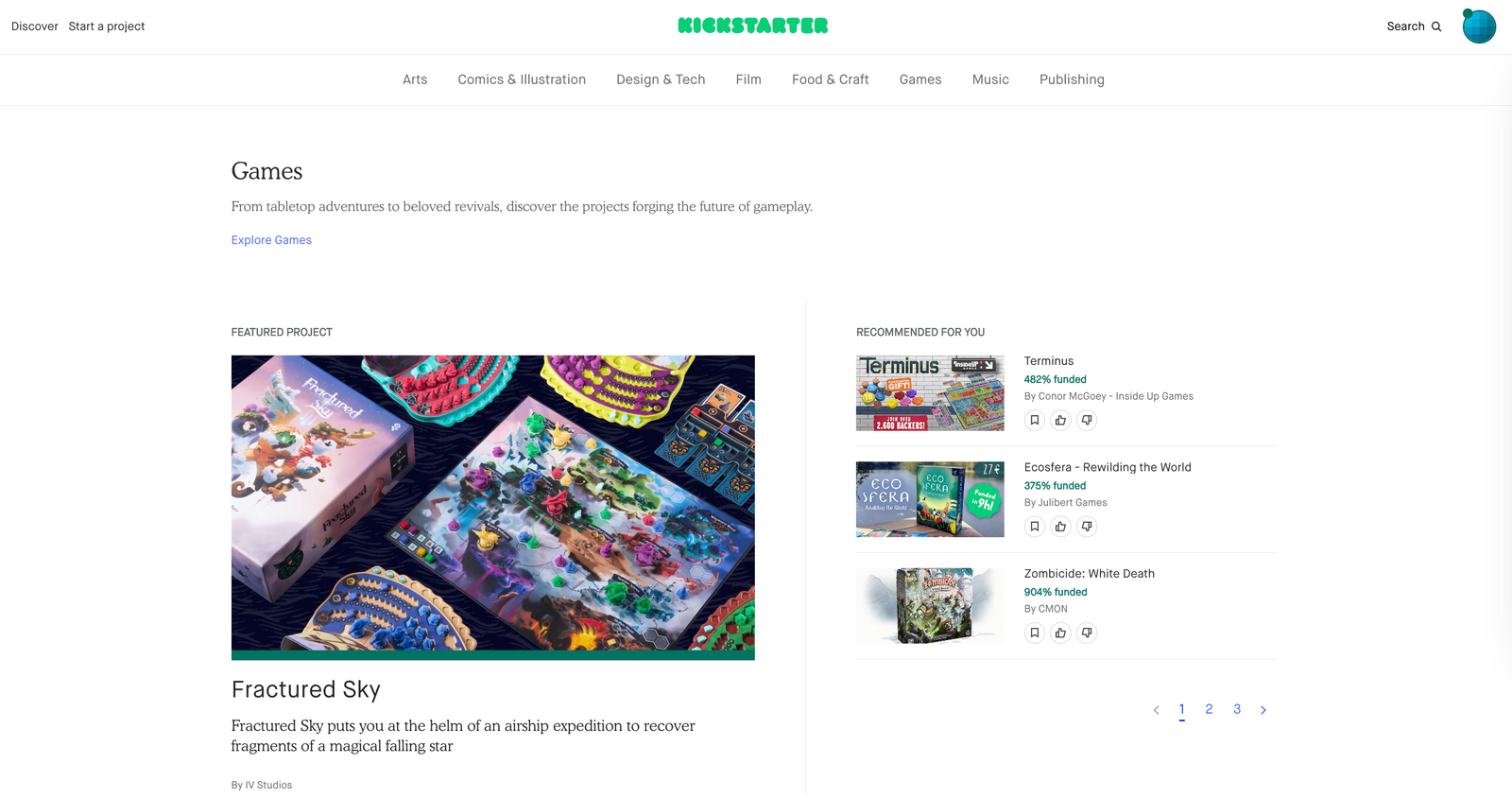
Task: Open the Discover menu
Action: coord(35,26)
